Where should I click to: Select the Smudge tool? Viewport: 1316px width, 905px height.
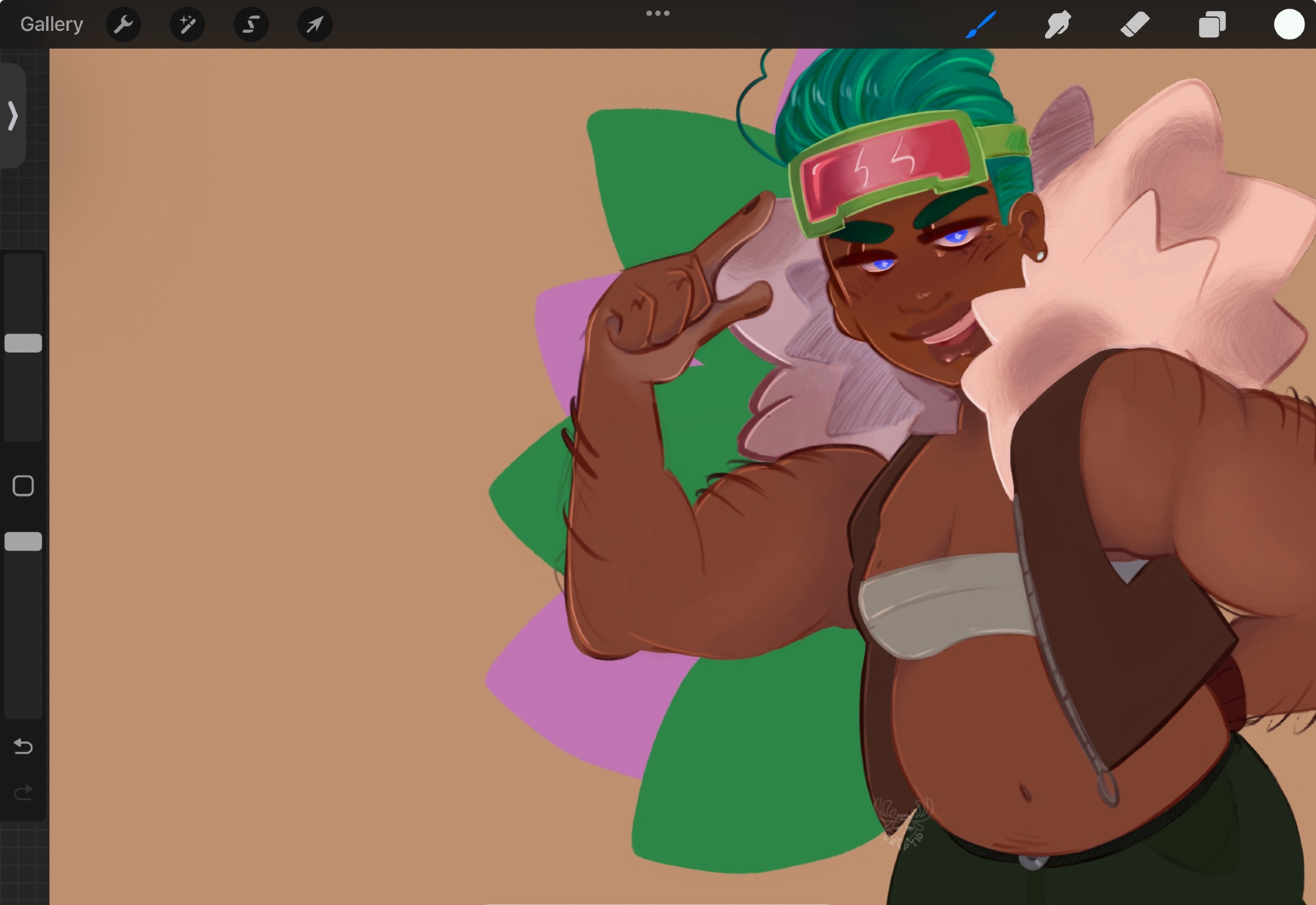[x=1057, y=24]
